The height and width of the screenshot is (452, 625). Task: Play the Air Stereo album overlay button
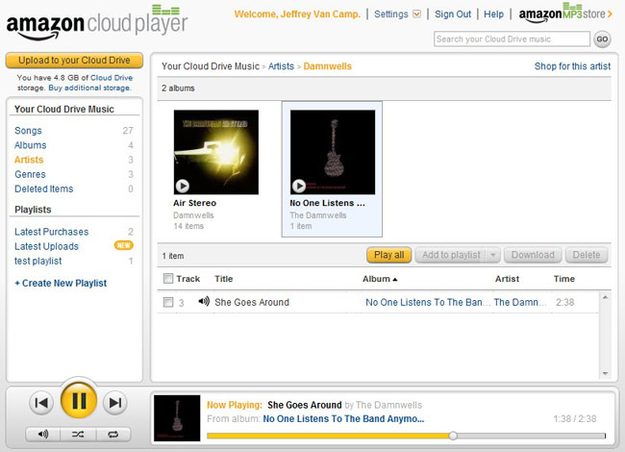(182, 186)
